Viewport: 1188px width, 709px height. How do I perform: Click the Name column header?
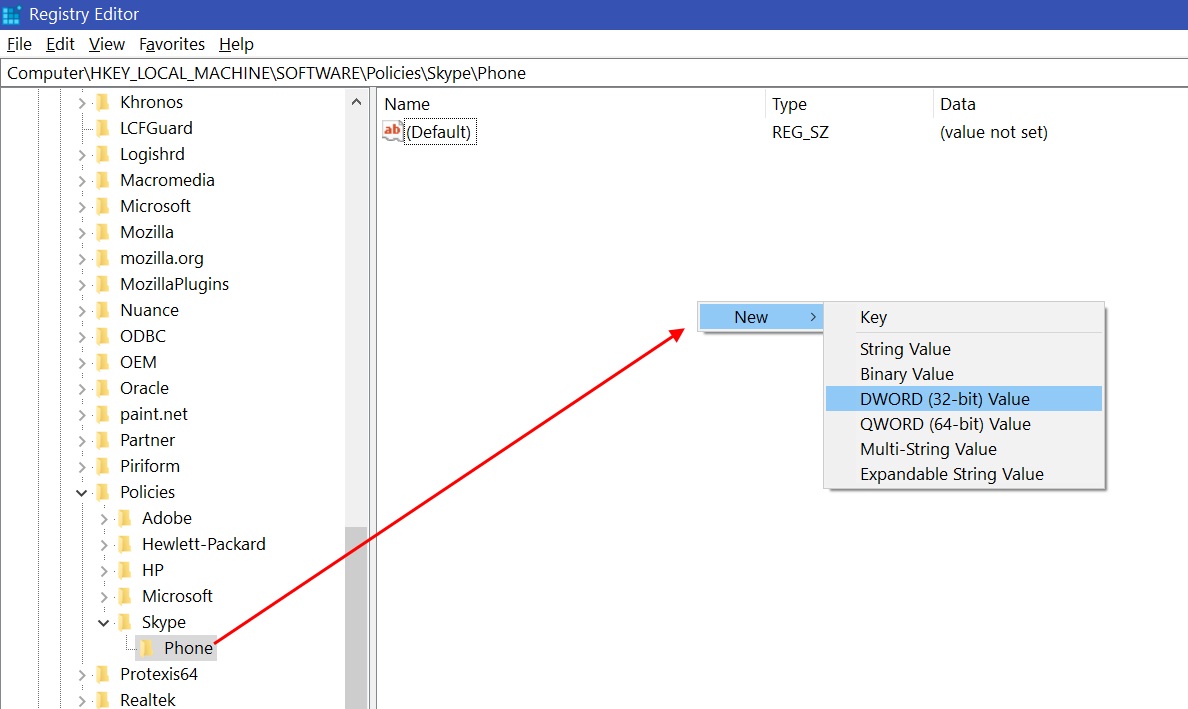pyautogui.click(x=407, y=104)
